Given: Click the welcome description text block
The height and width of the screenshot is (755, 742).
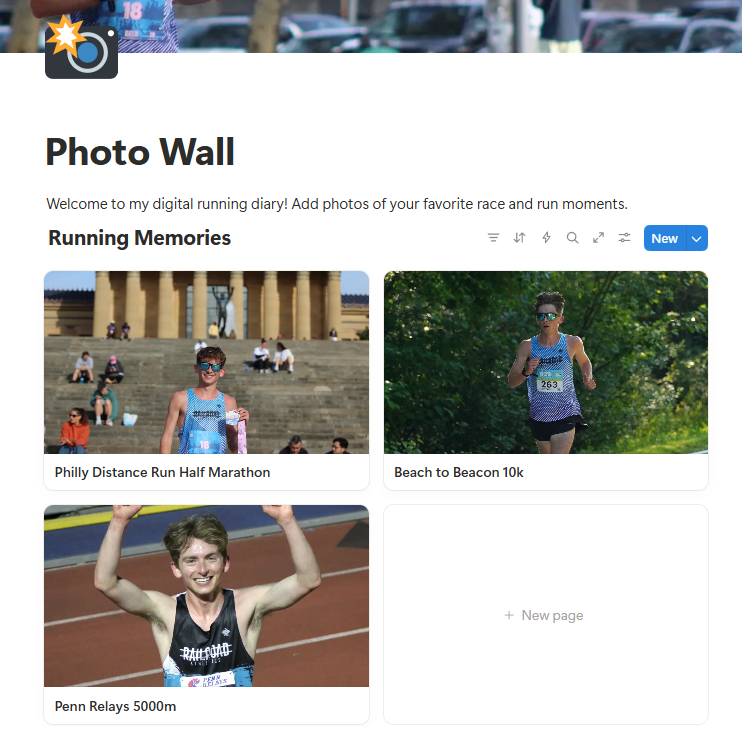Looking at the screenshot, I should (337, 204).
